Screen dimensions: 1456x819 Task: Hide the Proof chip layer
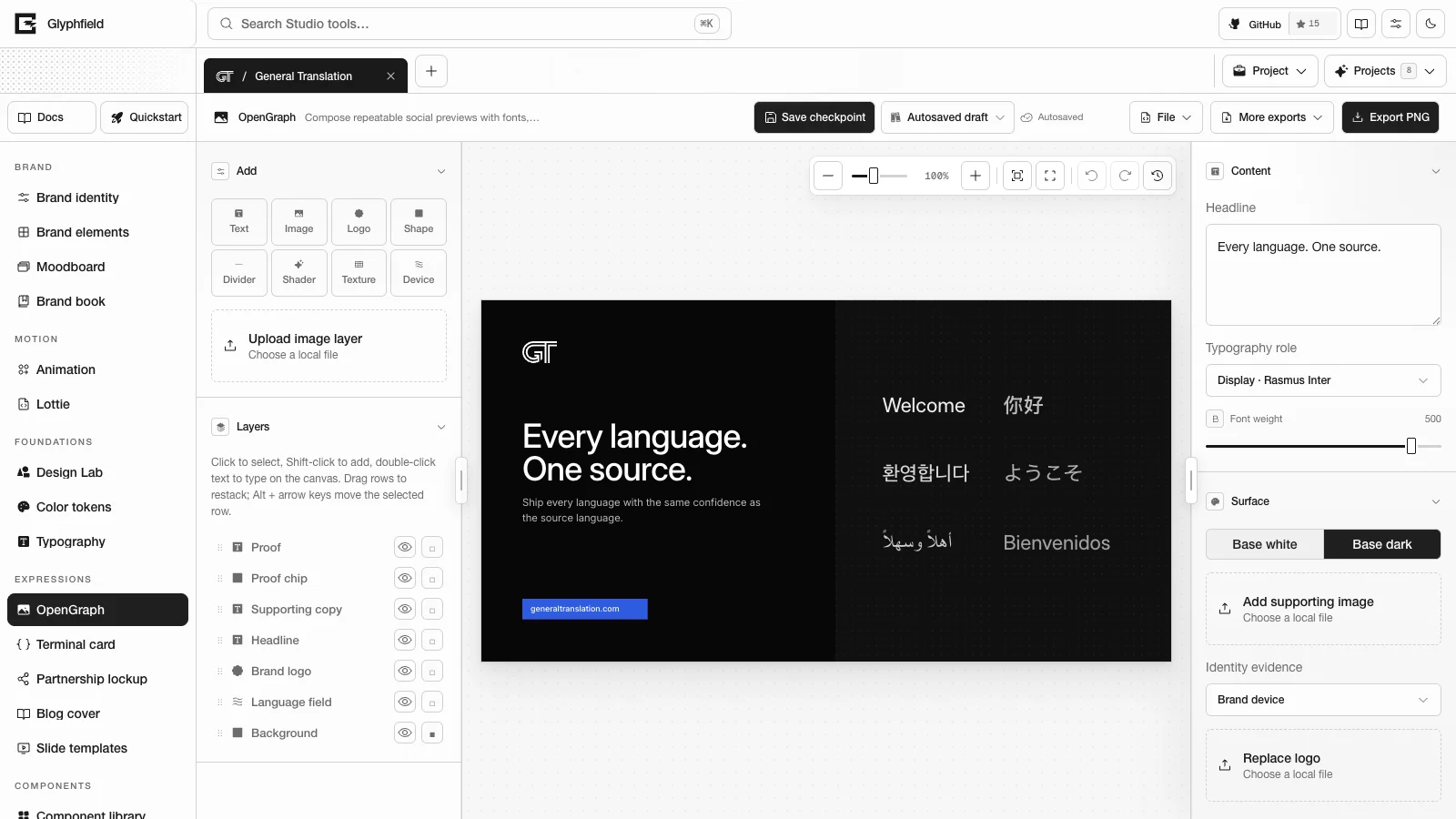click(x=405, y=578)
